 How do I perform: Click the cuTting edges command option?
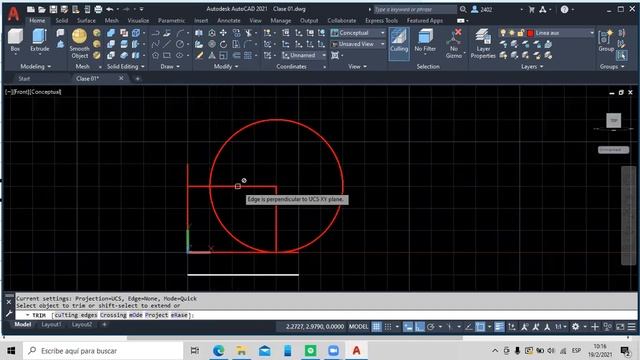tap(76, 315)
